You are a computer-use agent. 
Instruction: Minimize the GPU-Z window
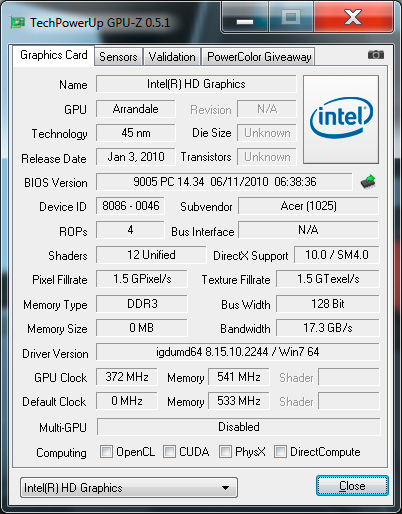[x=245, y=17]
